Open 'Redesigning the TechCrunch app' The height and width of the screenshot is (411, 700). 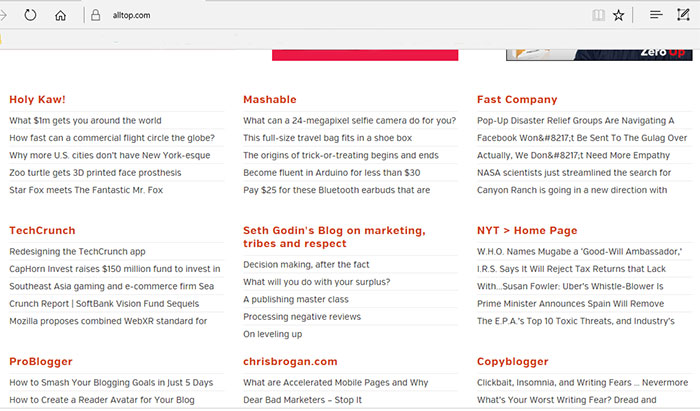coord(77,252)
